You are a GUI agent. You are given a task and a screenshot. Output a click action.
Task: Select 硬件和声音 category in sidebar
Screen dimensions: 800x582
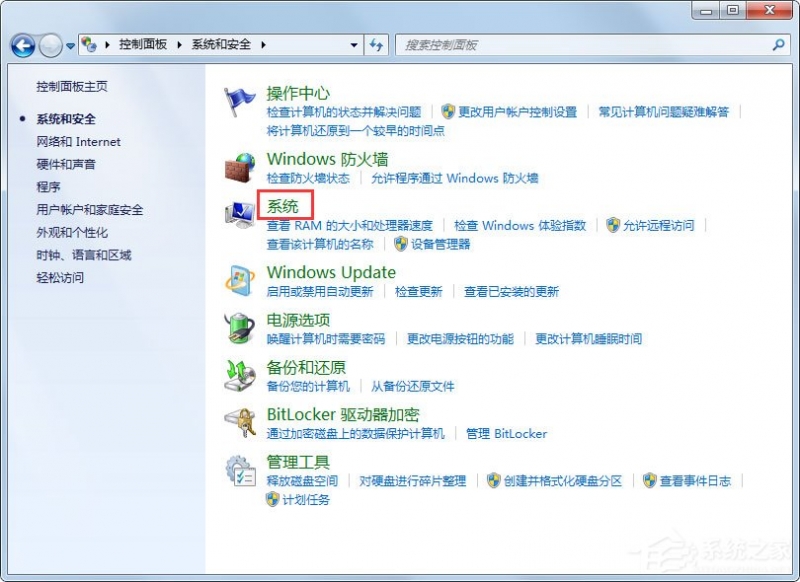(x=66, y=164)
